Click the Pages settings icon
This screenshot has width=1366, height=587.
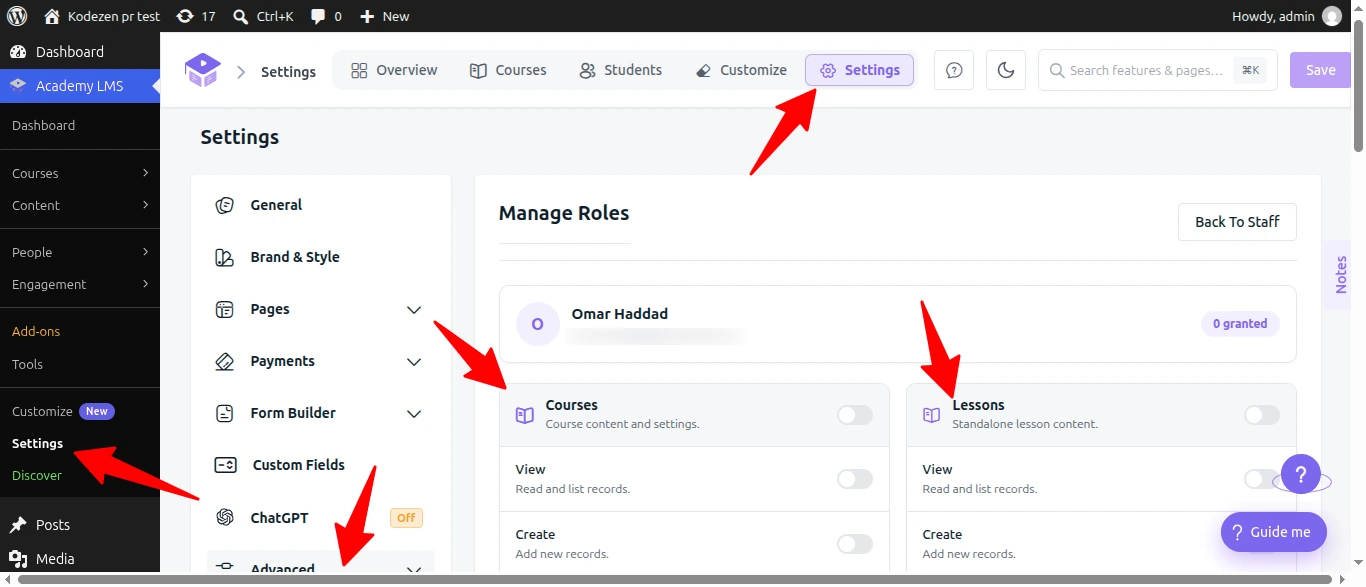pyautogui.click(x=225, y=309)
